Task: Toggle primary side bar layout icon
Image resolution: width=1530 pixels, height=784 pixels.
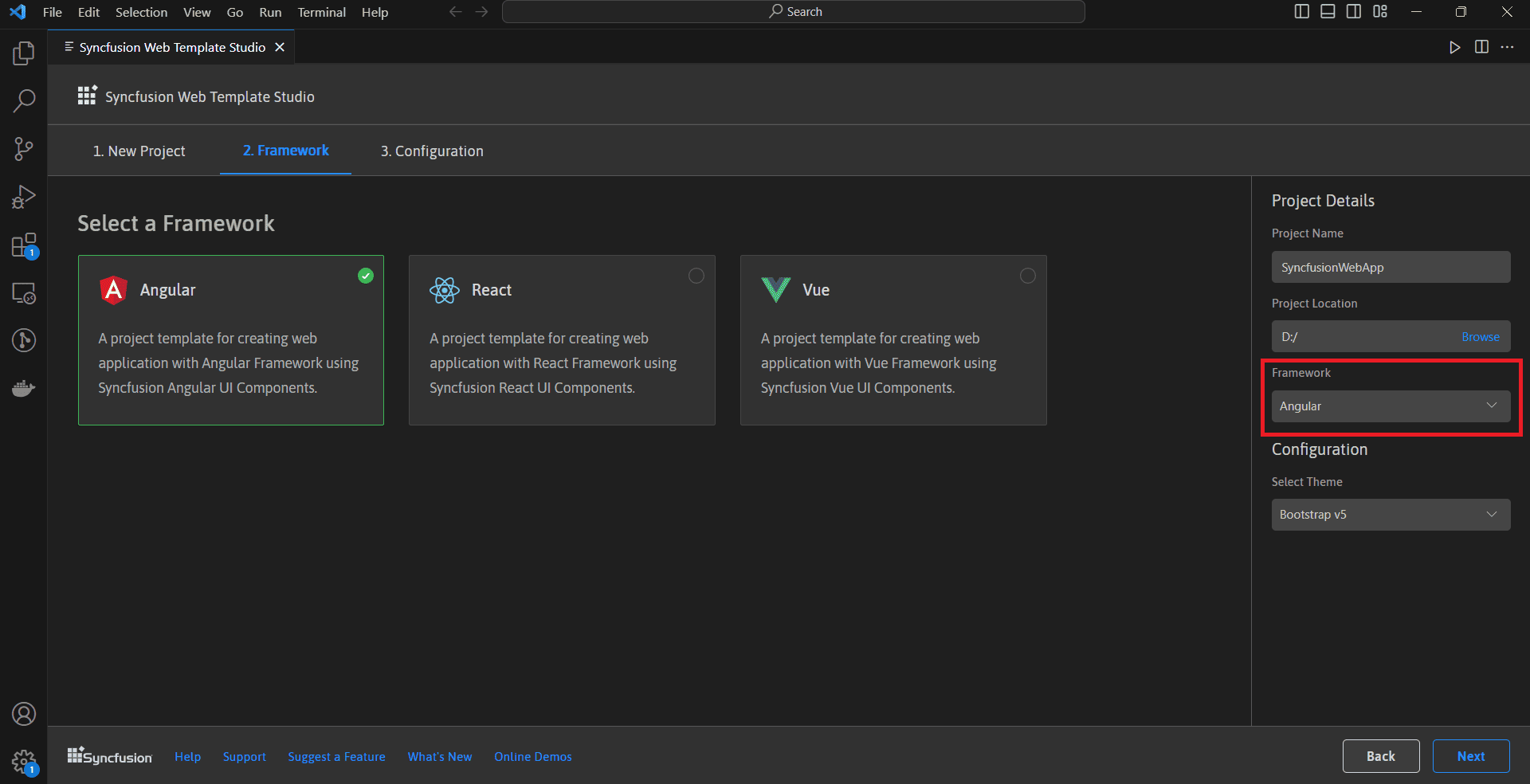Action: coord(1302,11)
